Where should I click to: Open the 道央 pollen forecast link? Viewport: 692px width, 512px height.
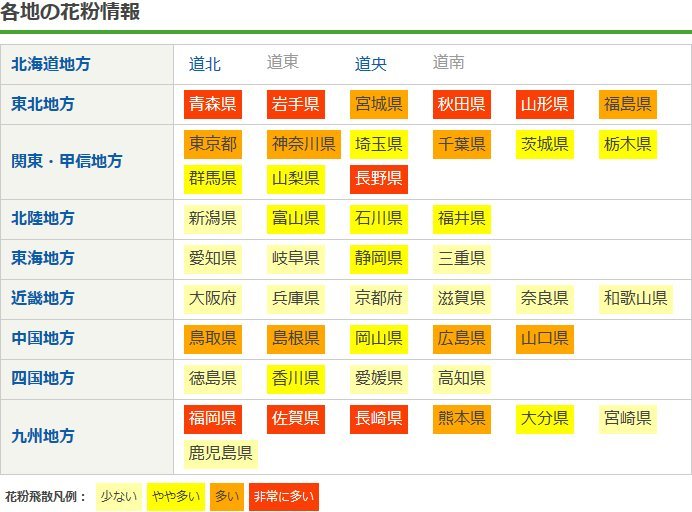(371, 64)
